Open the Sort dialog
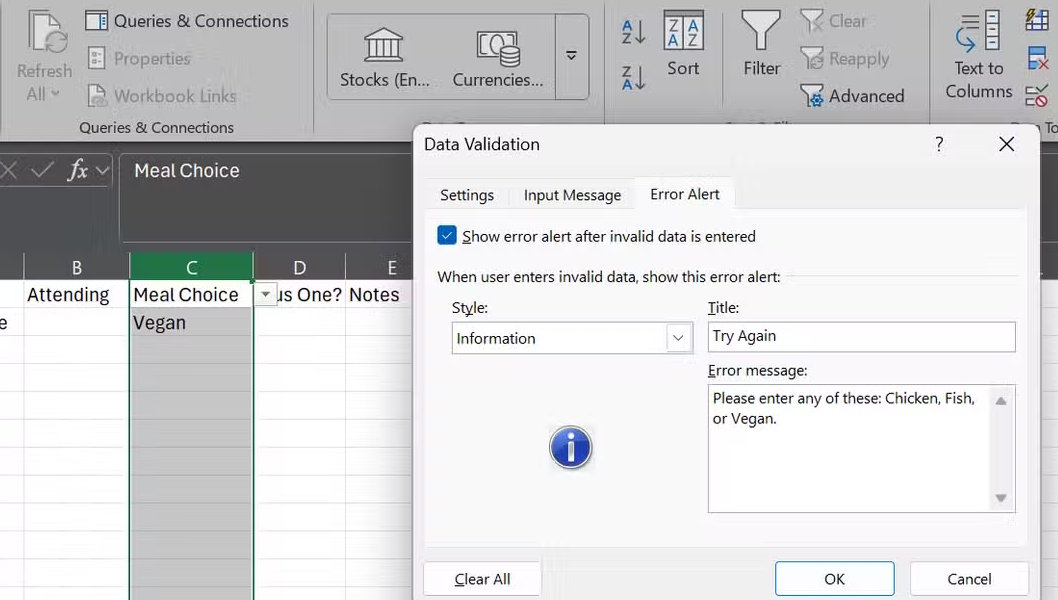1058x600 pixels. [683, 45]
